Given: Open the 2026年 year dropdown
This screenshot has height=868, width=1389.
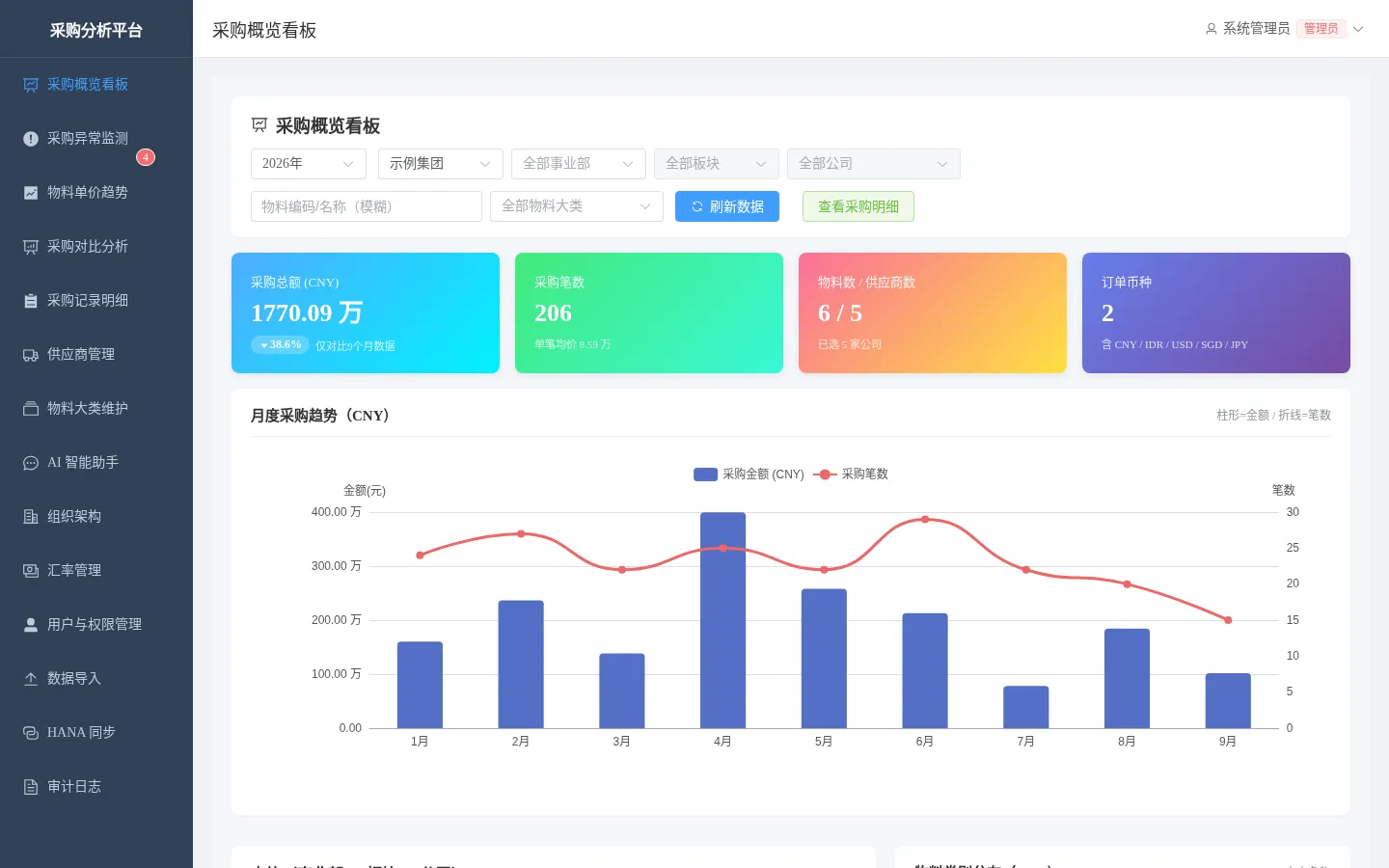Looking at the screenshot, I should (309, 164).
